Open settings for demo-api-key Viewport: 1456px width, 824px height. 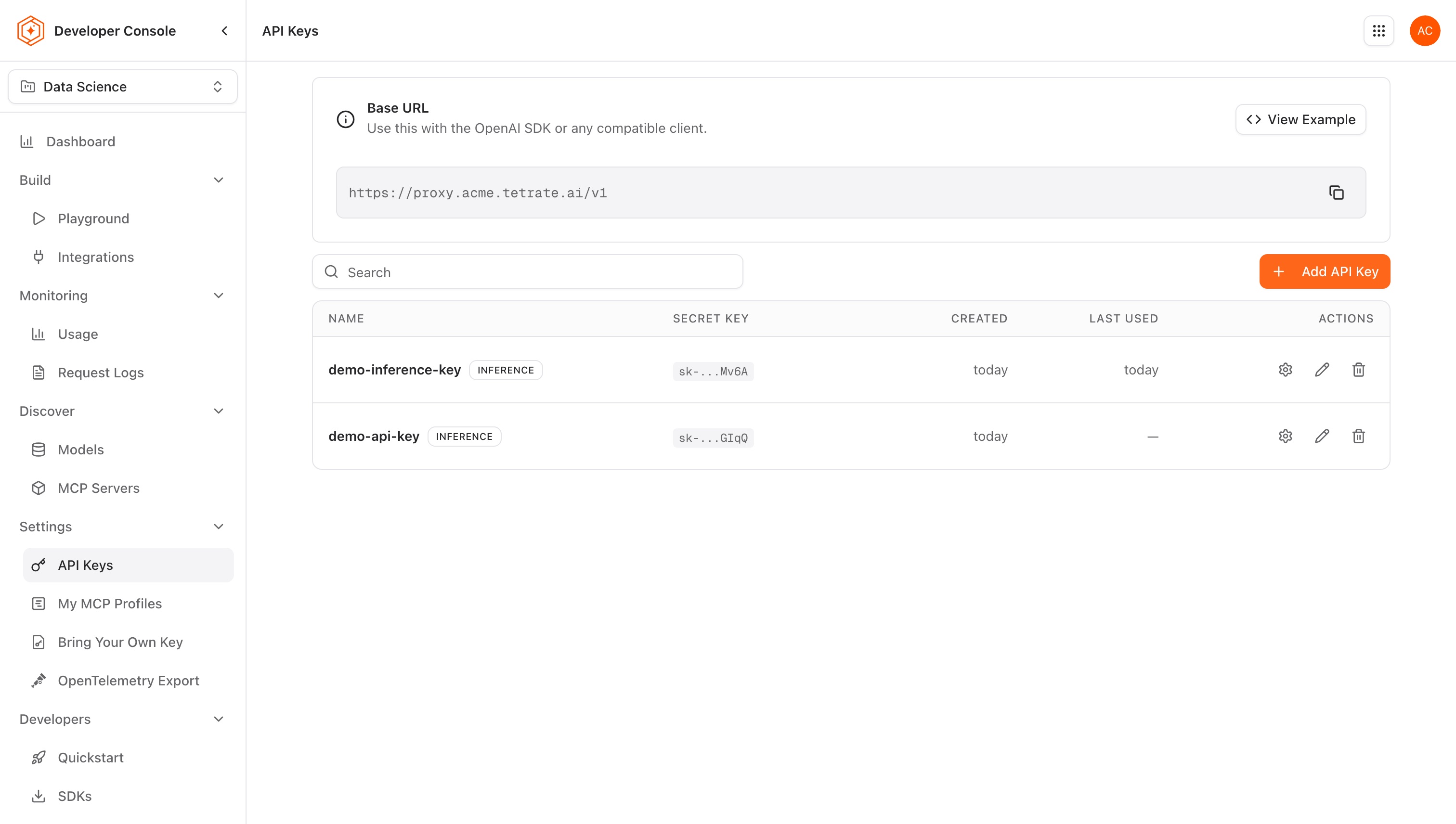click(1285, 436)
